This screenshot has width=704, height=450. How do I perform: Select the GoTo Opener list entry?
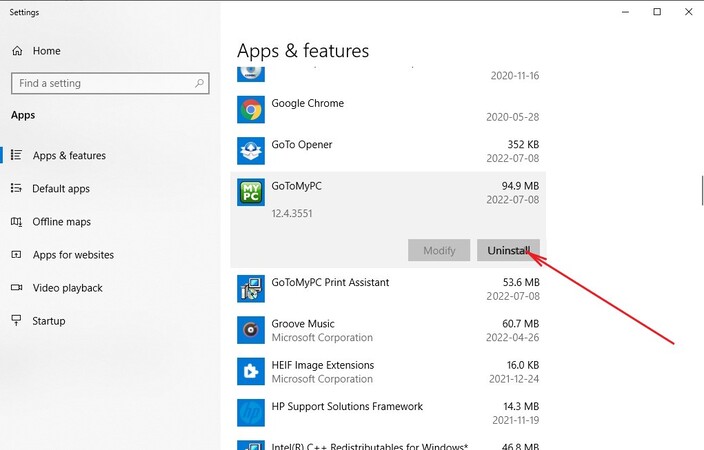click(388, 151)
